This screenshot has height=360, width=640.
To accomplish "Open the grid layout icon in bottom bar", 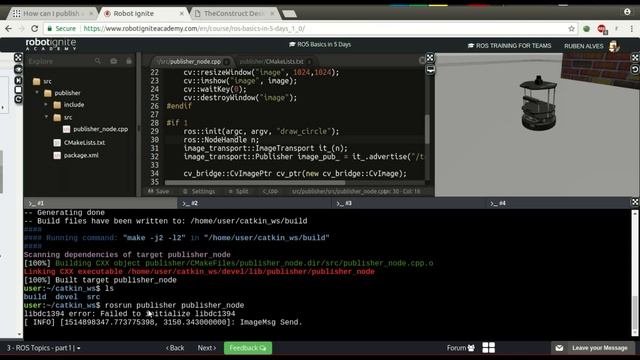I will (x=489, y=348).
